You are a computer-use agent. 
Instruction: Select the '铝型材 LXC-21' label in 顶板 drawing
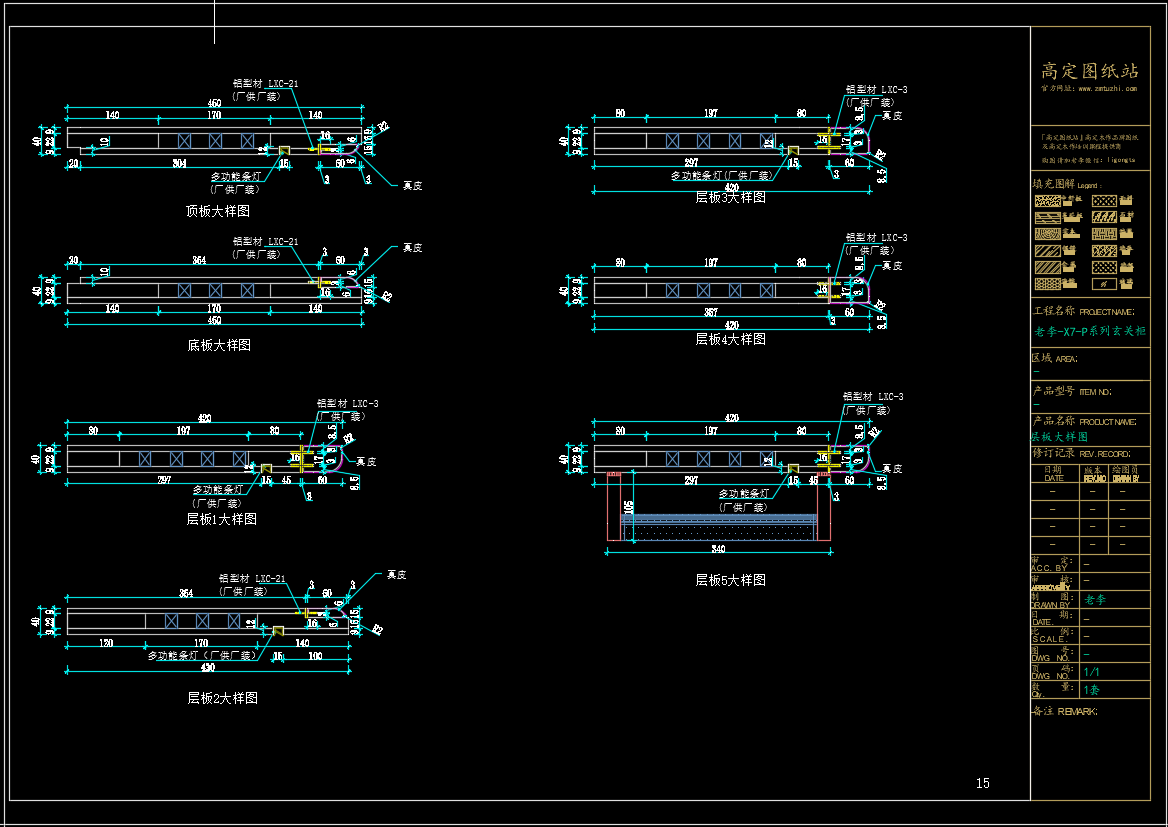click(x=265, y=83)
